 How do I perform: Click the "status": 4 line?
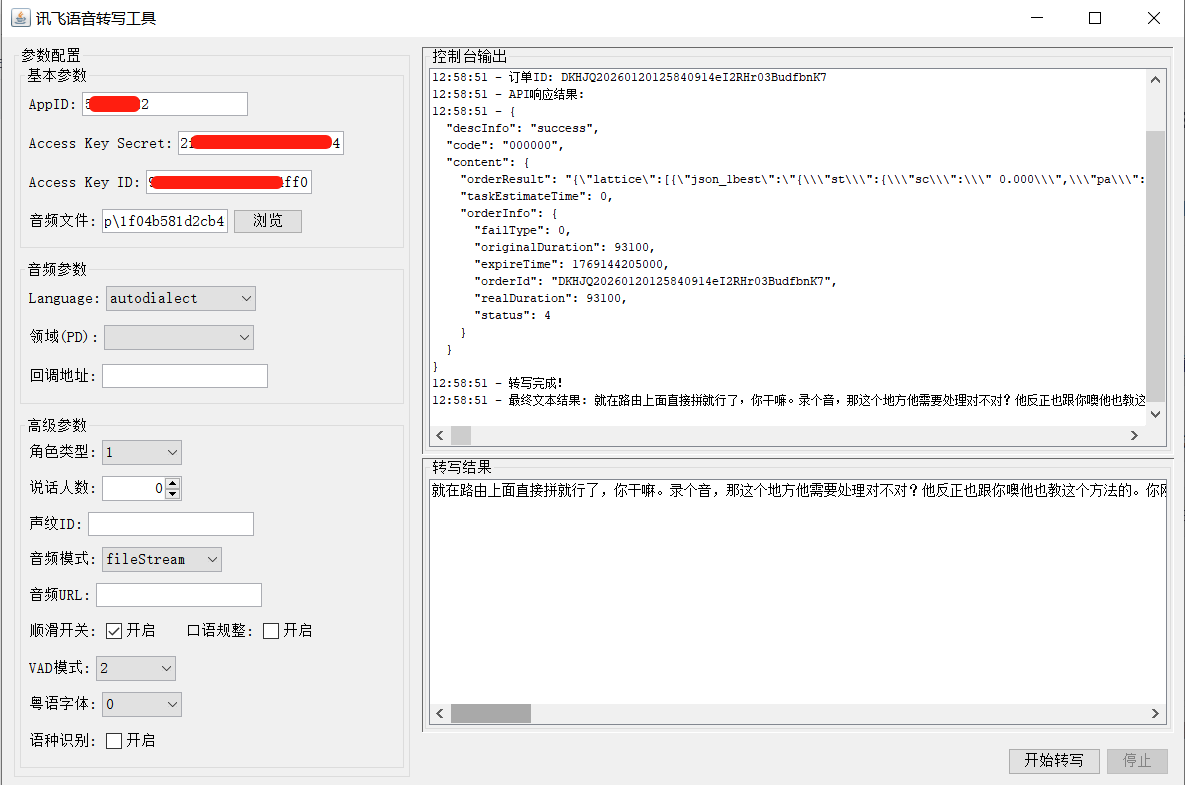coord(512,315)
